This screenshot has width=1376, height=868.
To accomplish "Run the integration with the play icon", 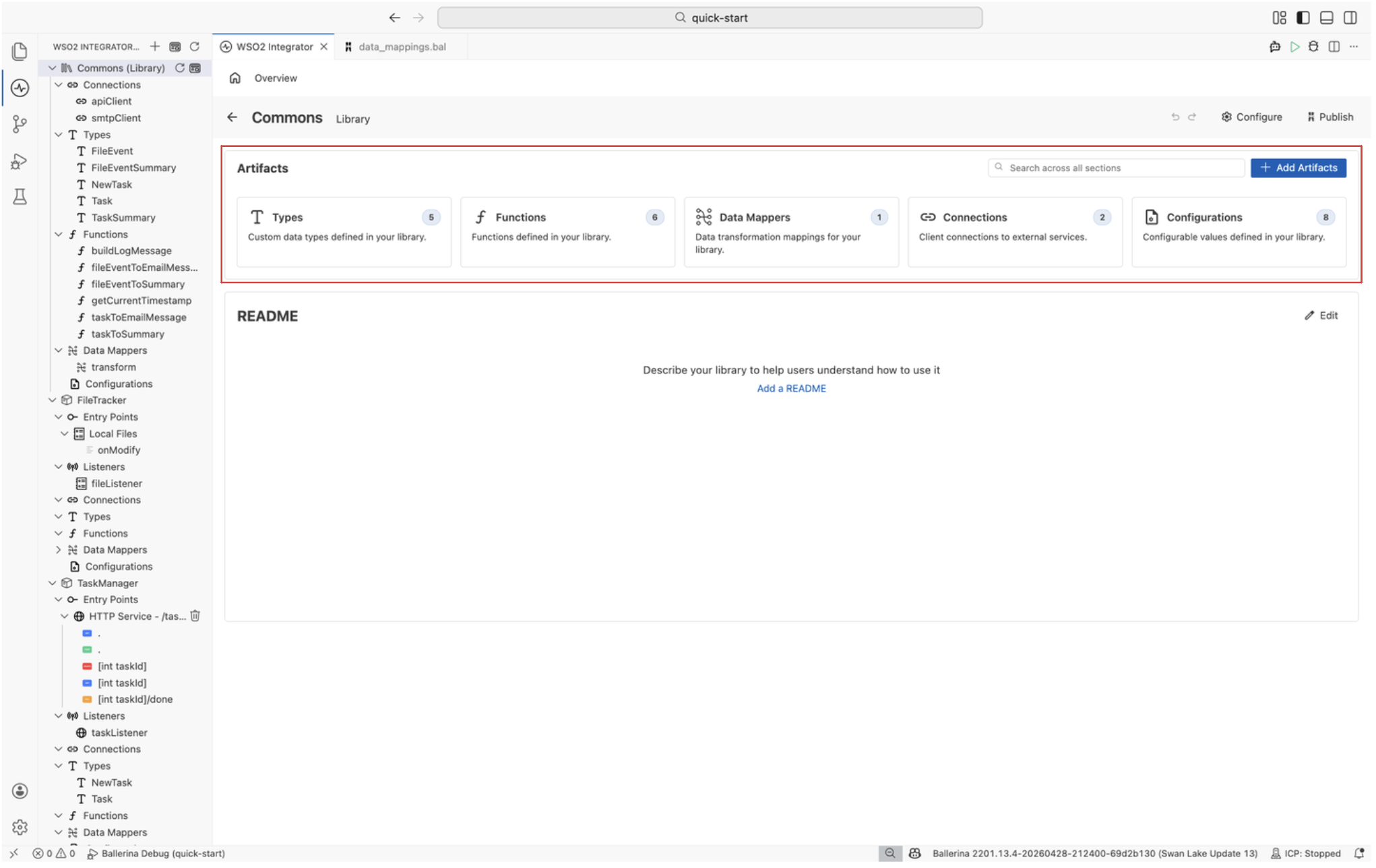I will (x=1294, y=46).
